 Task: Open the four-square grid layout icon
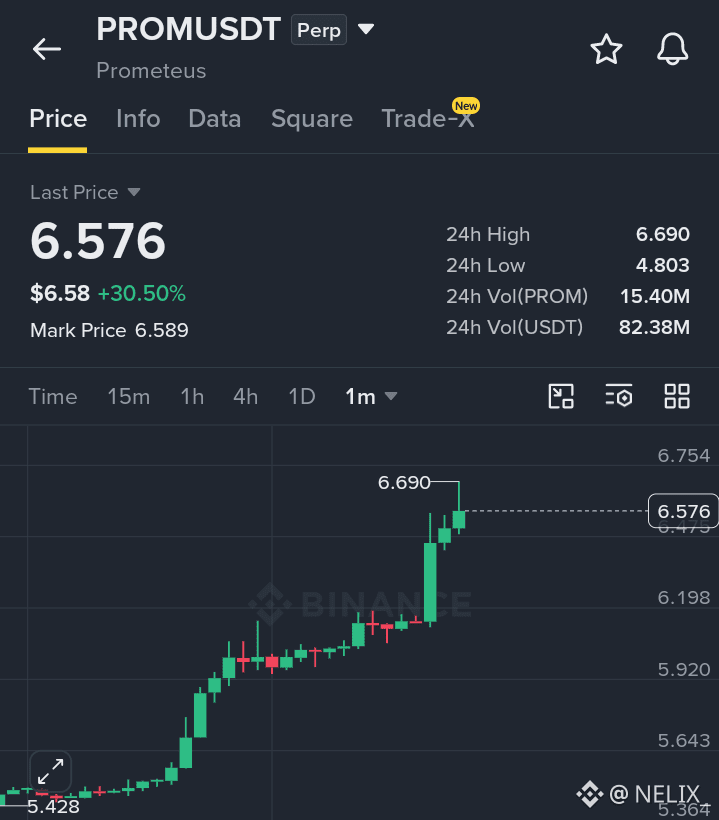point(677,396)
